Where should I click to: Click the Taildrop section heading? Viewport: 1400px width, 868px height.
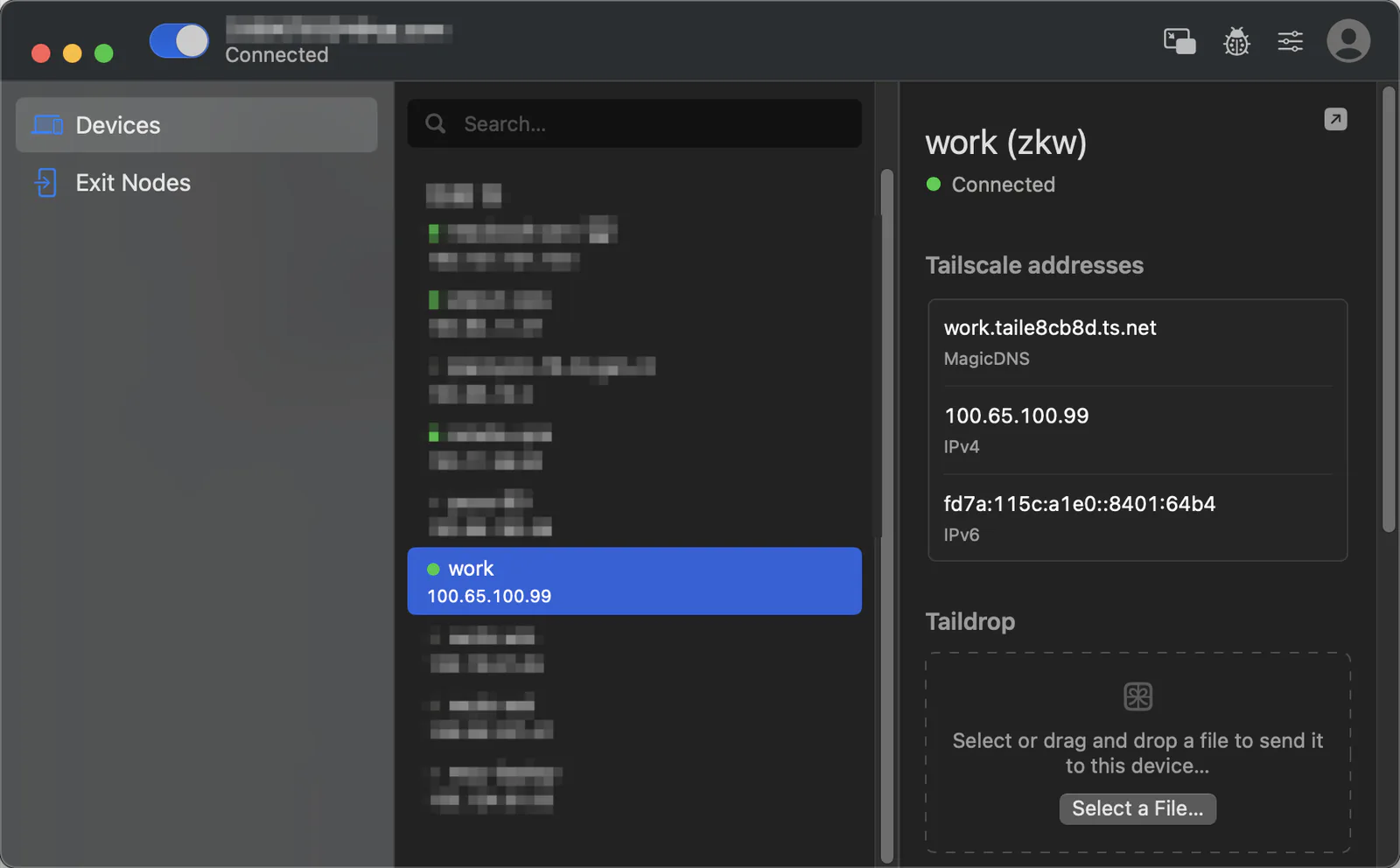[x=970, y=621]
